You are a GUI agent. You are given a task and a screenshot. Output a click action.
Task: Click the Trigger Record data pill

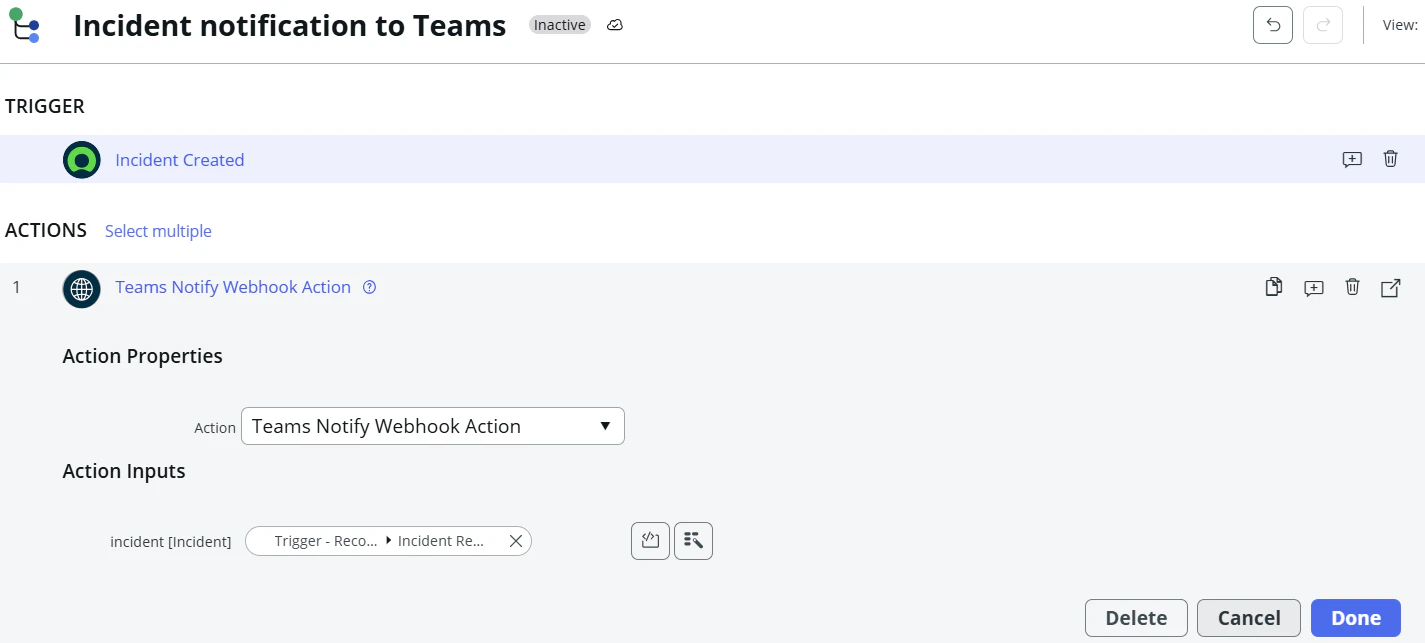click(x=388, y=541)
